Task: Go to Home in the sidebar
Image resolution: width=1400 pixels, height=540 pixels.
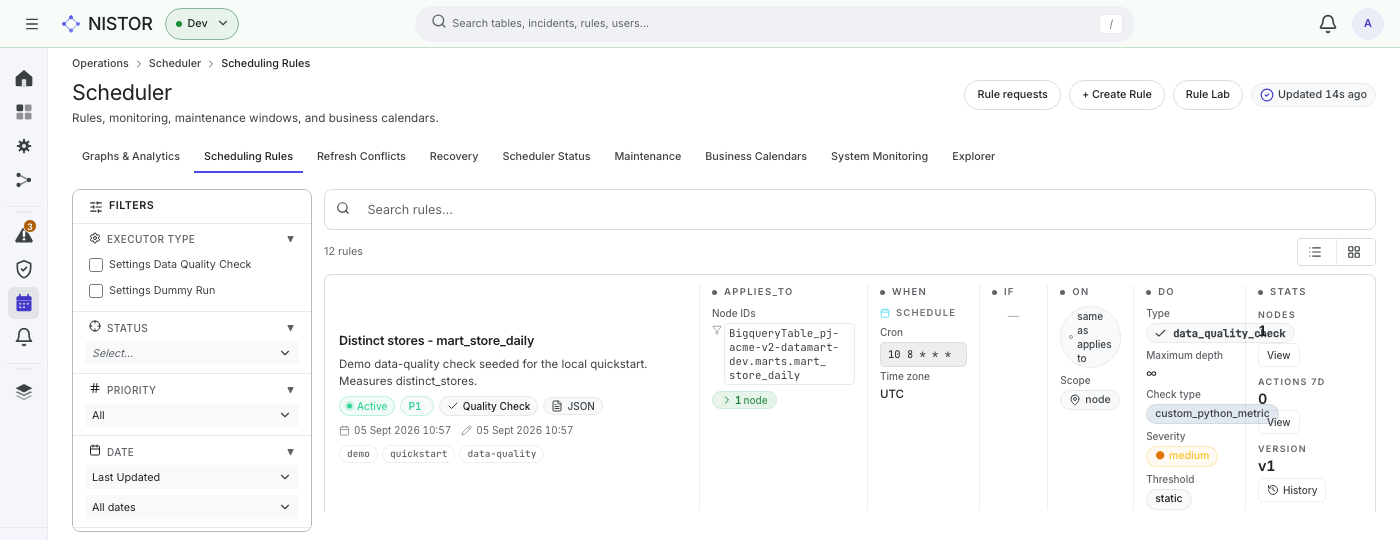Action: 24,78
